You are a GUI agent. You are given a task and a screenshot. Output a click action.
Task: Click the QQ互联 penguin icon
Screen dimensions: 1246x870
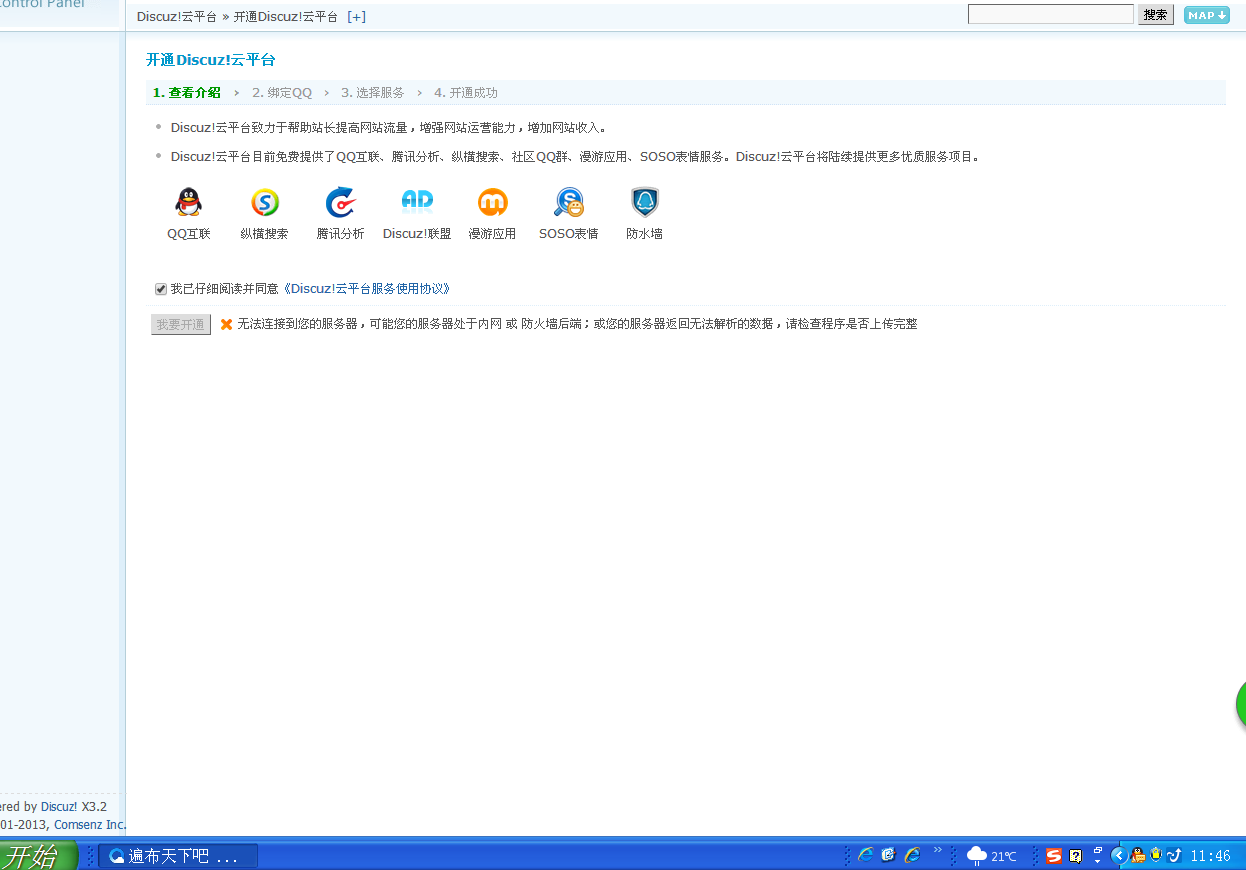pyautogui.click(x=188, y=203)
